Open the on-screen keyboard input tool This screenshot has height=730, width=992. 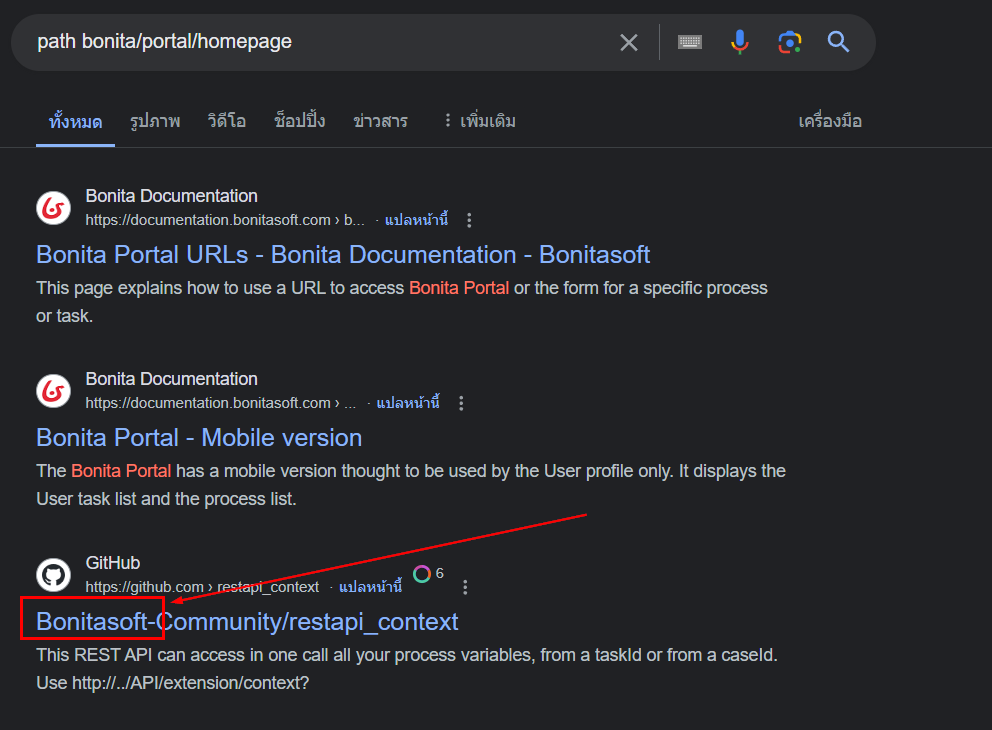(690, 42)
